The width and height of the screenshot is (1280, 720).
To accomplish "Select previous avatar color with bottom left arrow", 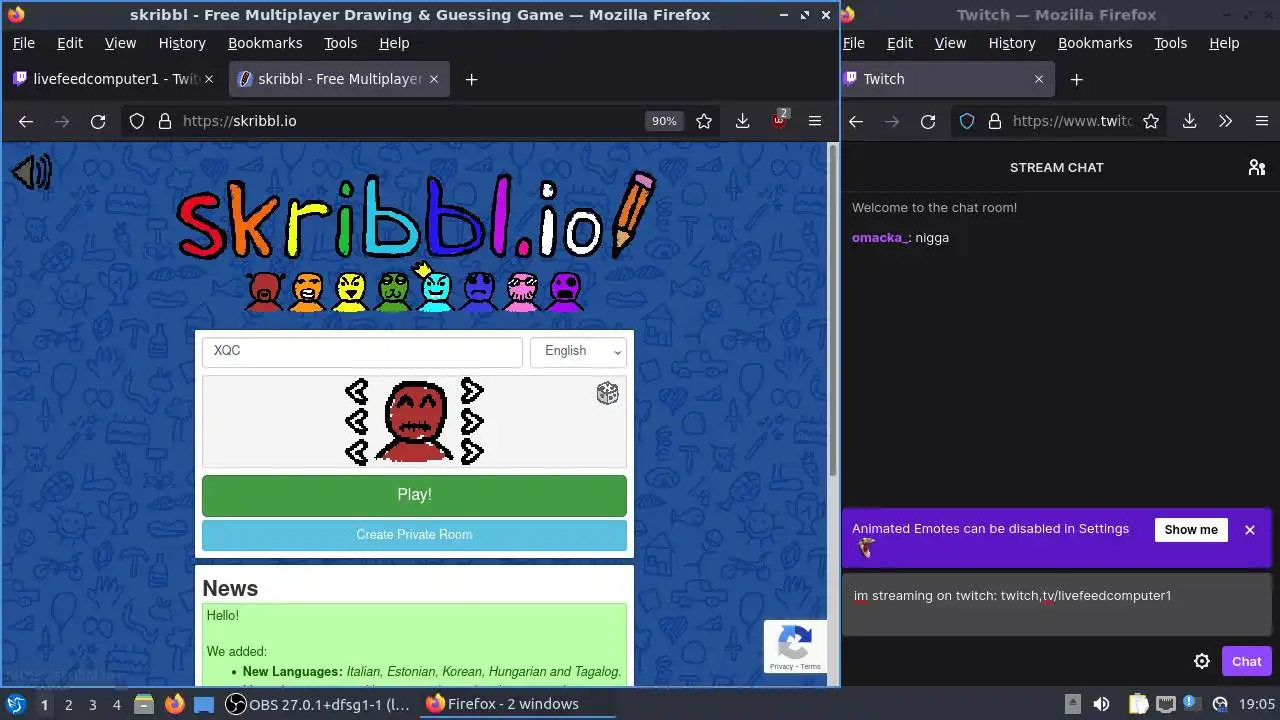I will pos(356,452).
